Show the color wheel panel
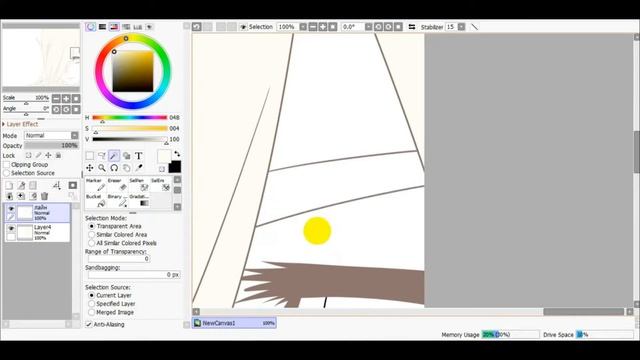 (90, 27)
